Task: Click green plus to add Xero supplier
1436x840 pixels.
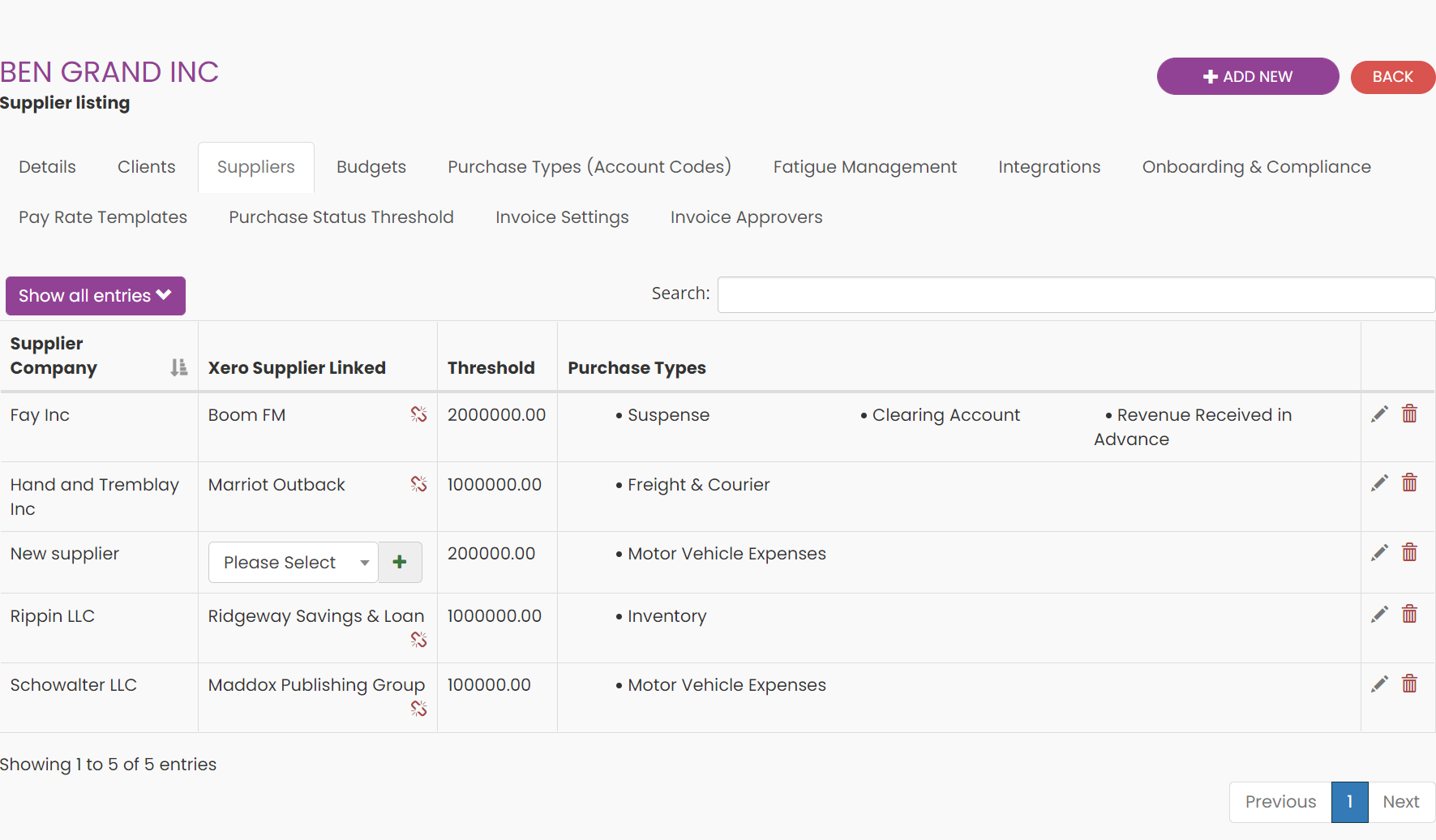Action: click(x=400, y=562)
